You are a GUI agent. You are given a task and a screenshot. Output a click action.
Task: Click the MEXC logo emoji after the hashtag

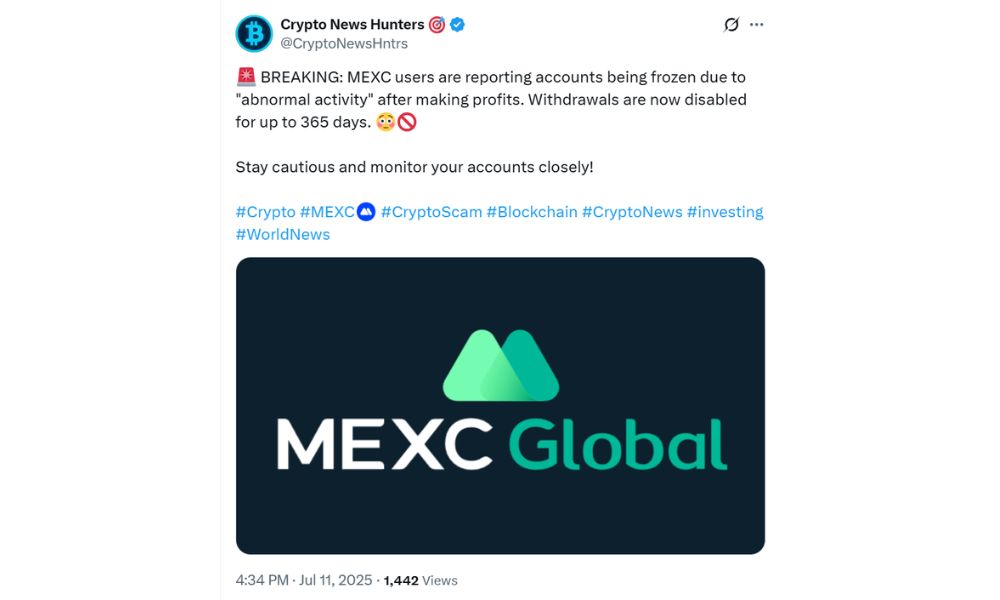coord(366,212)
